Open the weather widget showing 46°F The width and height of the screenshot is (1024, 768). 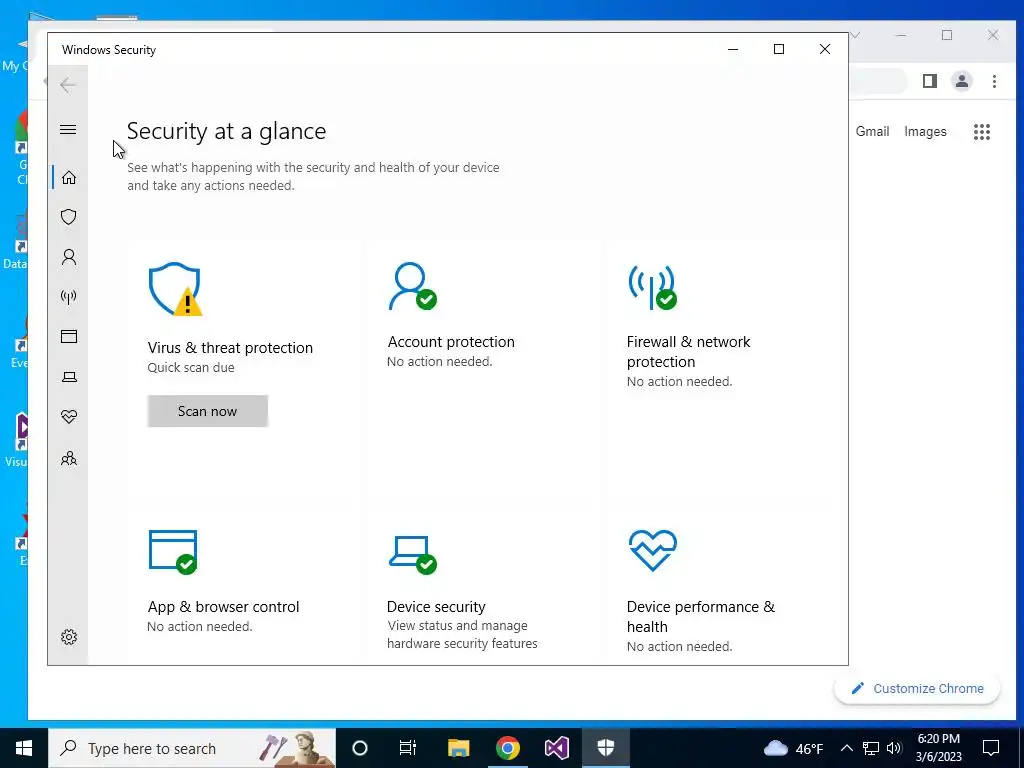click(793, 748)
